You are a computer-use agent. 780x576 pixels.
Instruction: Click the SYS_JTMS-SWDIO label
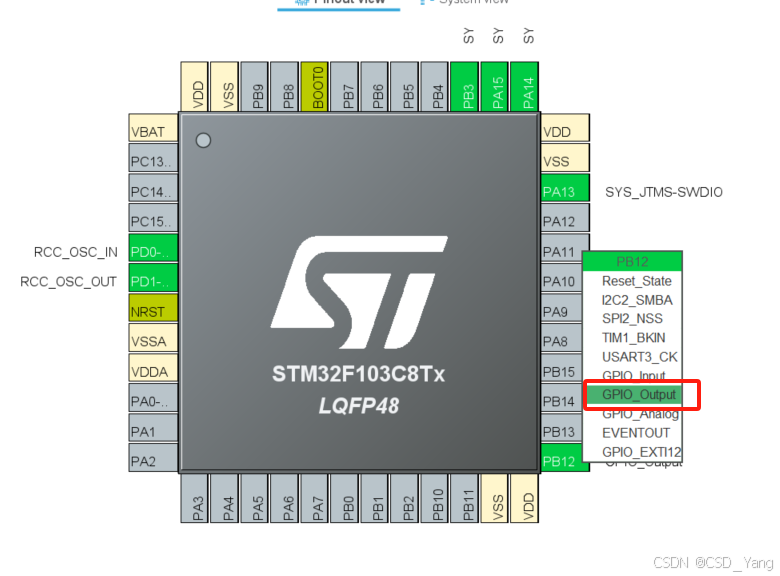664,192
